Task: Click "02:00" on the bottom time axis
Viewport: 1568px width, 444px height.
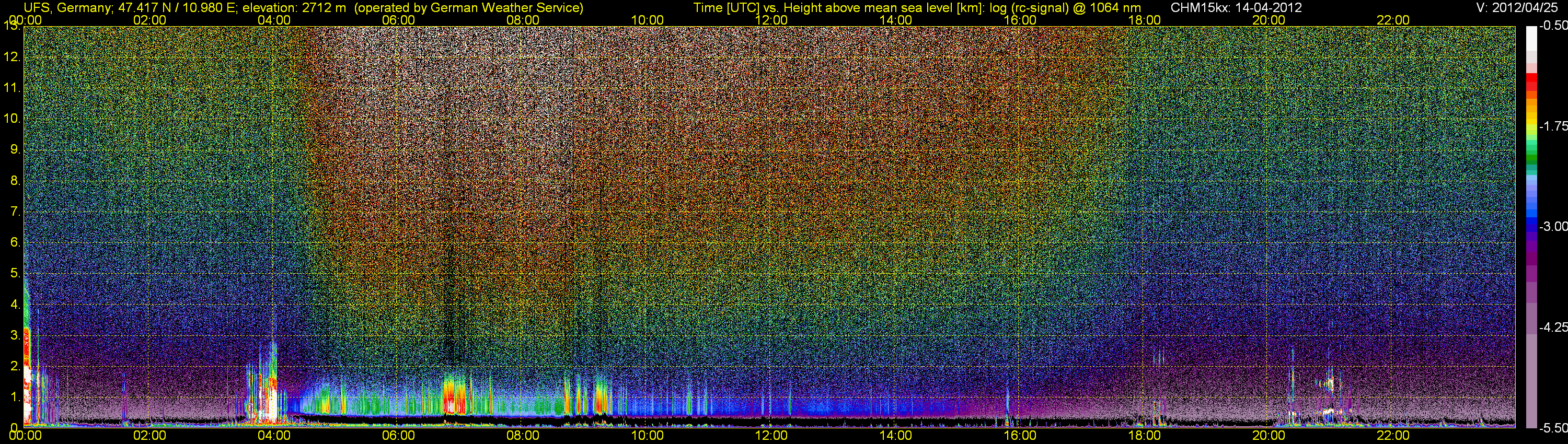Action: click(x=149, y=436)
